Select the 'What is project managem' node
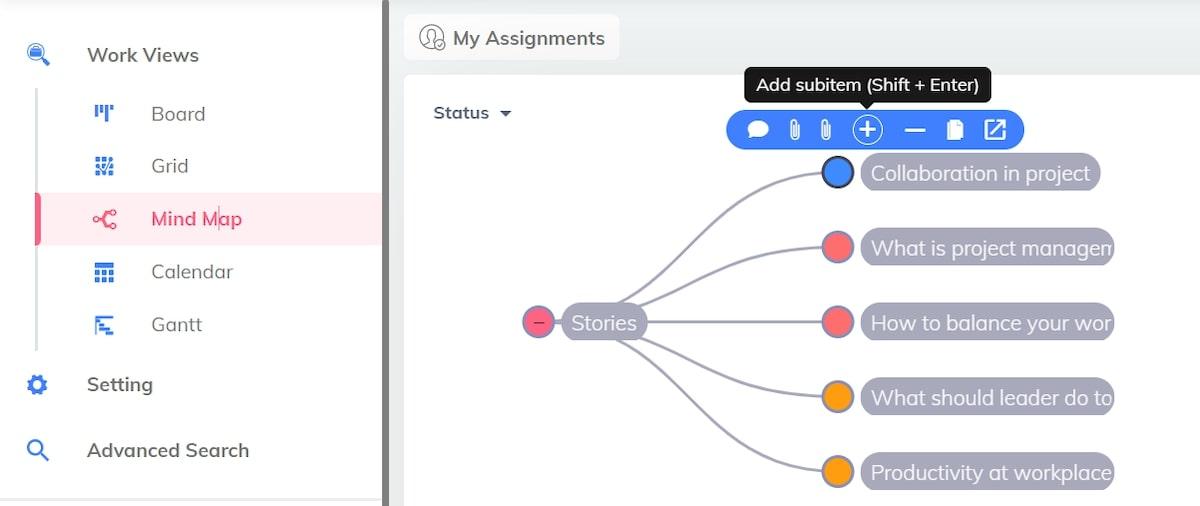Screen dimensions: 1200x506 [x=986, y=248]
